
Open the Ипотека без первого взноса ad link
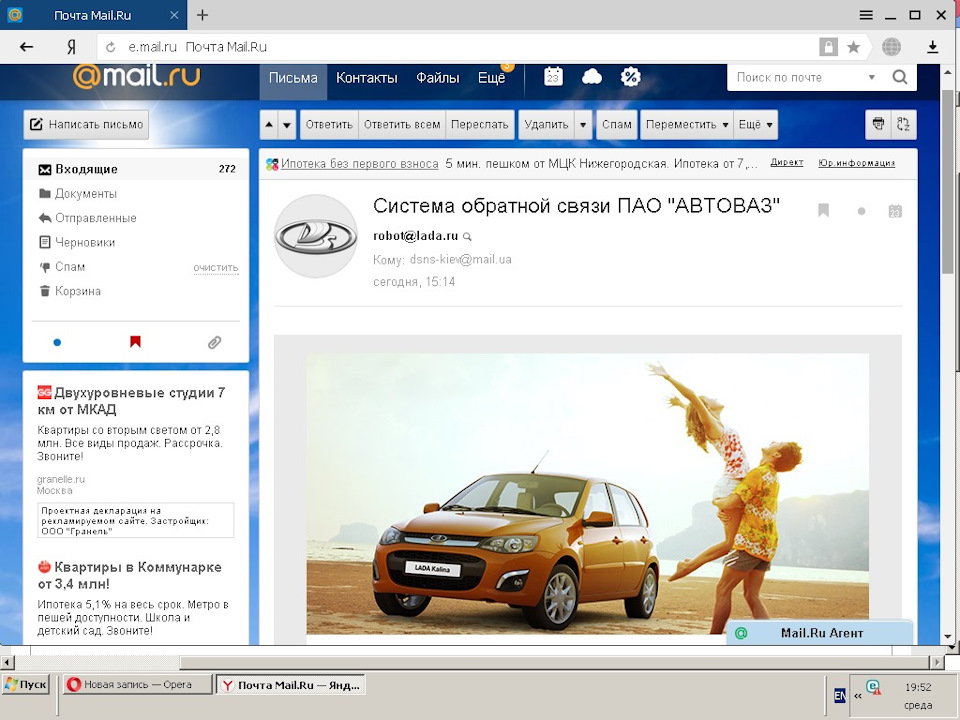pyautogui.click(x=359, y=163)
